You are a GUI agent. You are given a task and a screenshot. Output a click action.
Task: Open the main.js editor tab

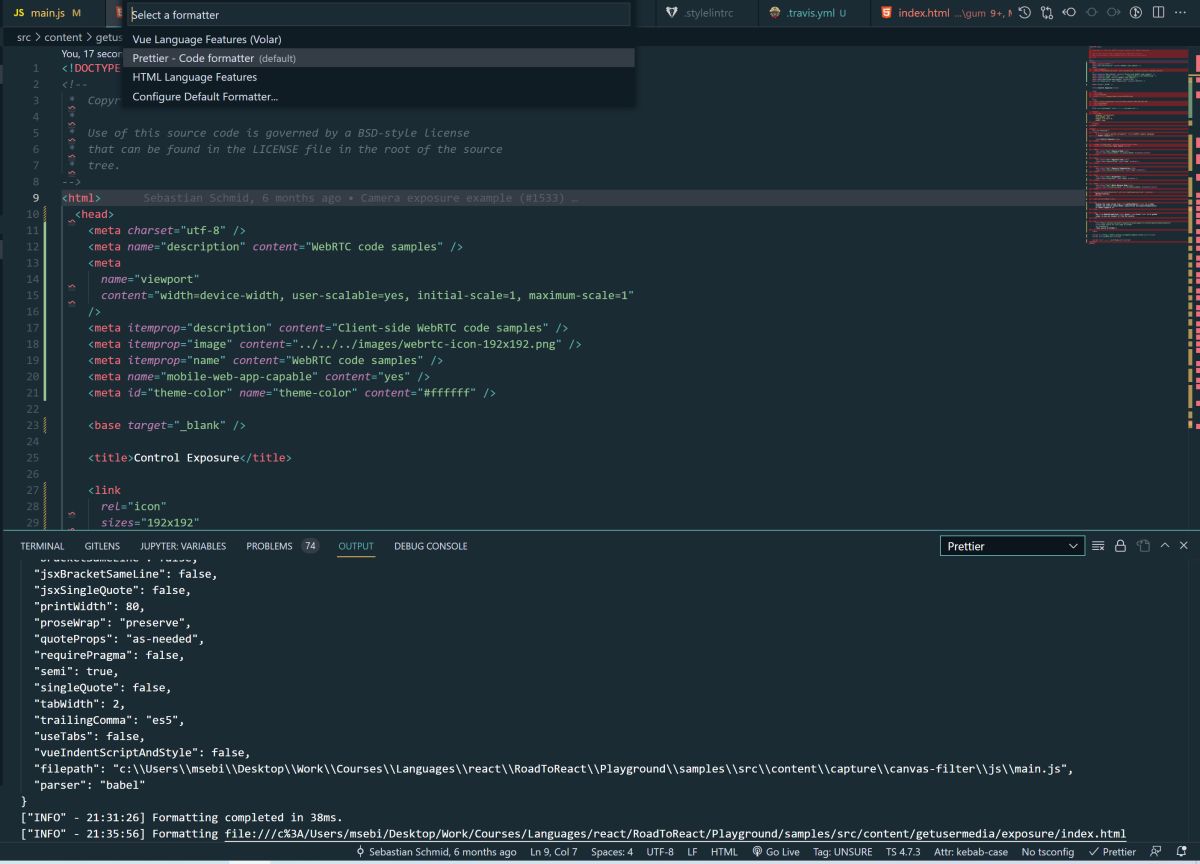point(46,13)
